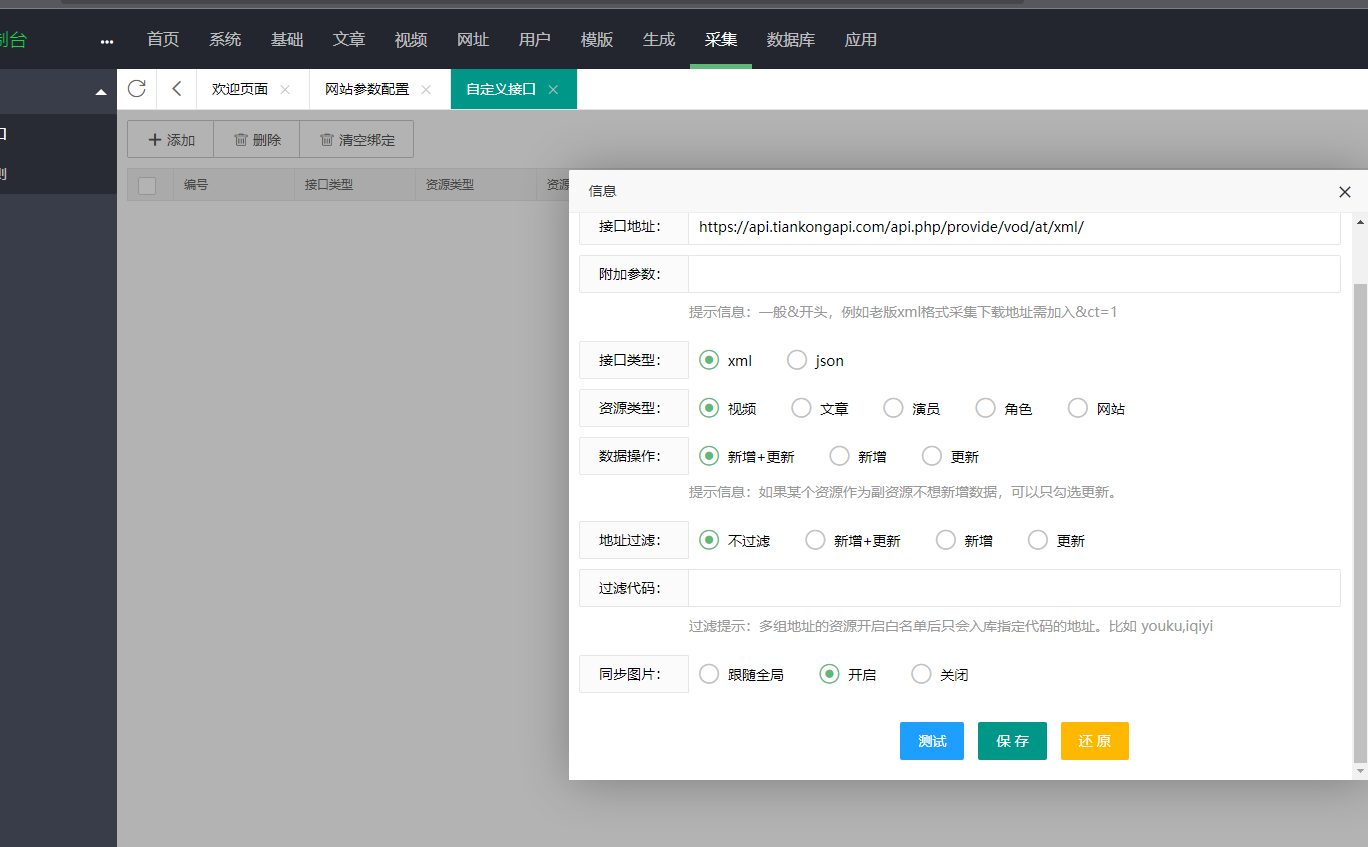The image size is (1368, 847).
Task: Switch to the 网站参数配置 tab
Action: pos(367,89)
